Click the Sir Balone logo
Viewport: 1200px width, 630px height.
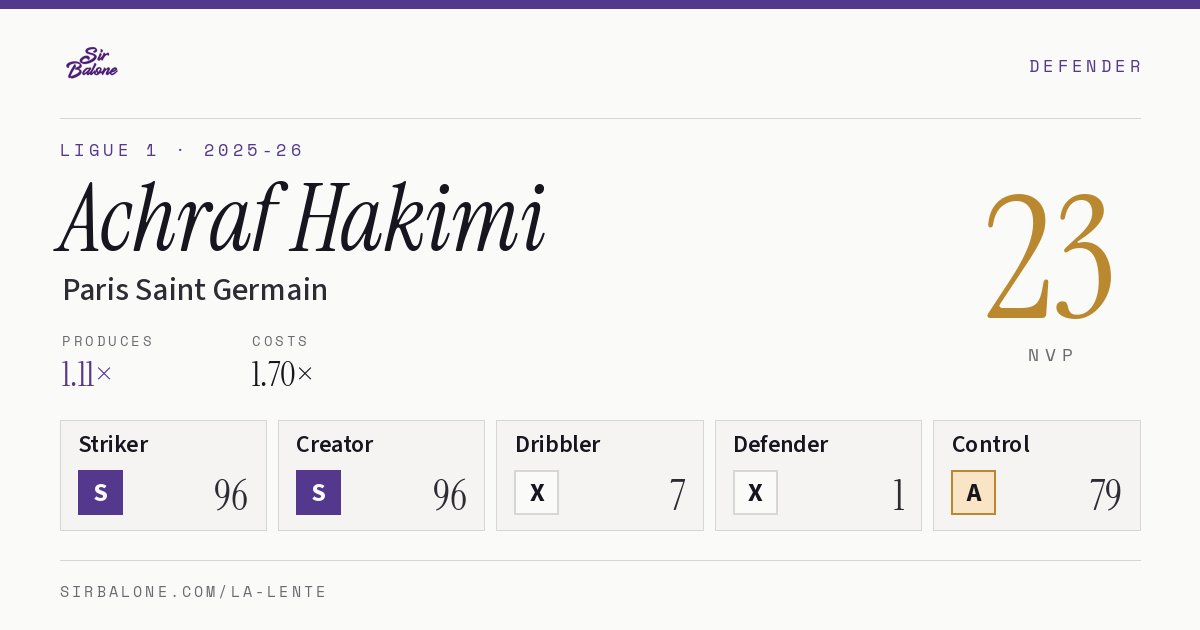[92, 63]
